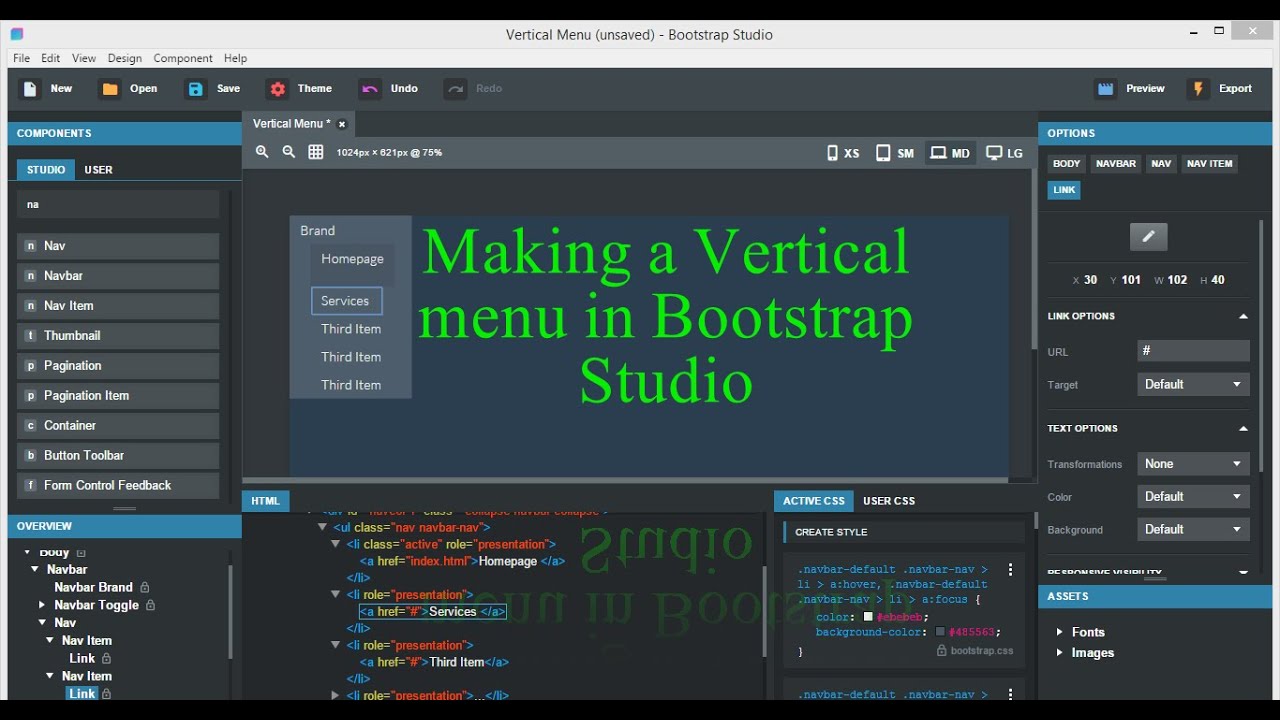The width and height of the screenshot is (1280, 720).
Task: Open the Design menu
Action: pyautogui.click(x=125, y=58)
